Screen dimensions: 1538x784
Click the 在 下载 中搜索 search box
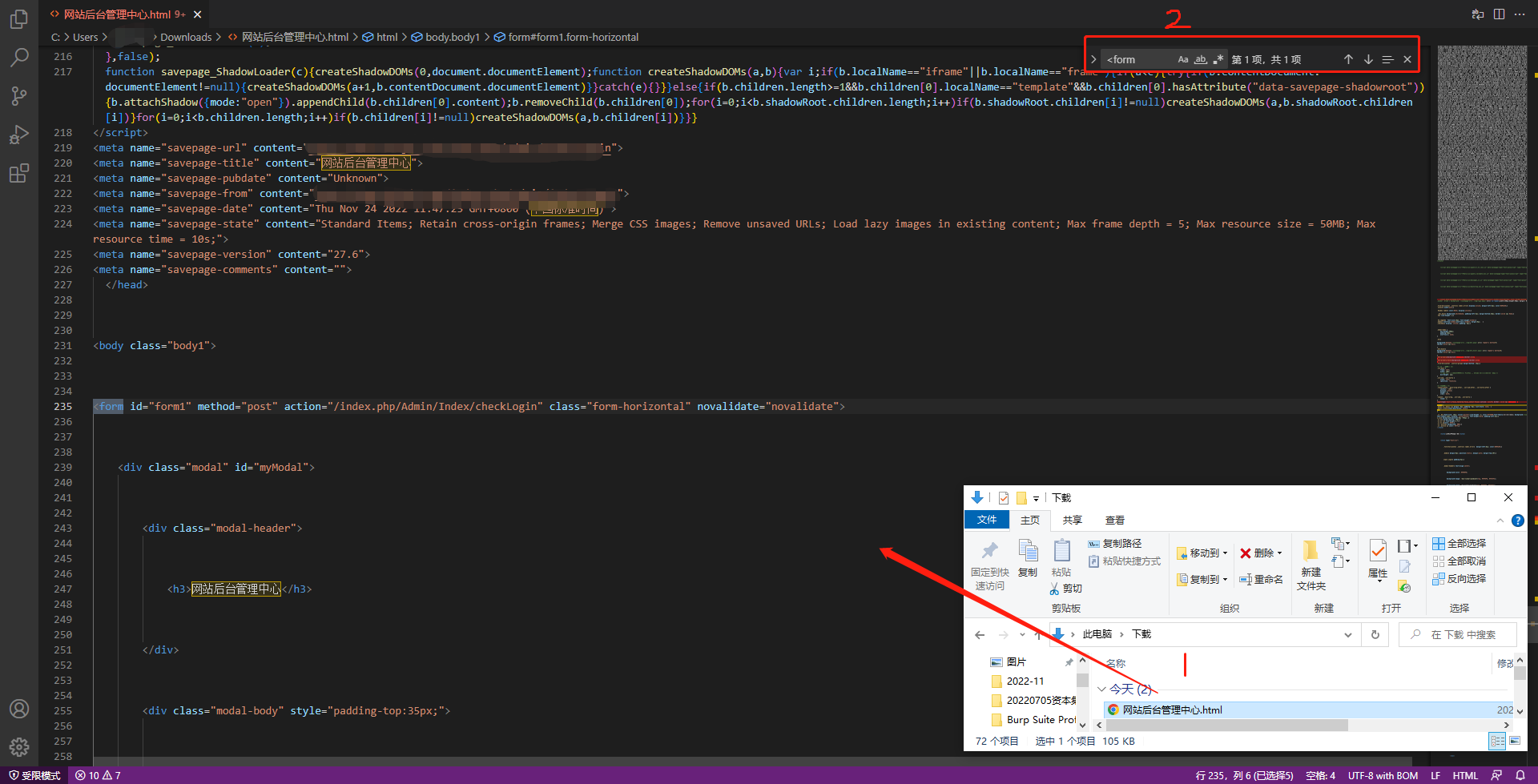[1458, 634]
